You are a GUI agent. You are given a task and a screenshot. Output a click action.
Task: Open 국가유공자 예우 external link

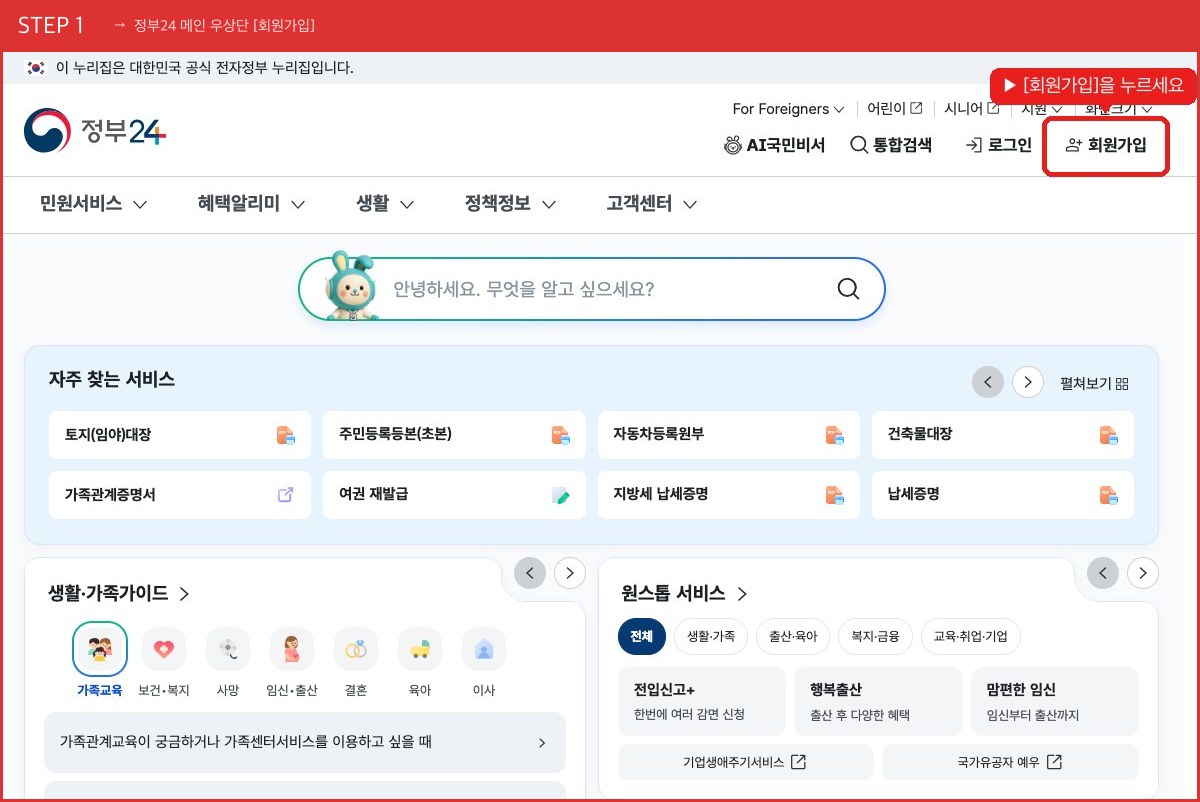tap(1010, 762)
